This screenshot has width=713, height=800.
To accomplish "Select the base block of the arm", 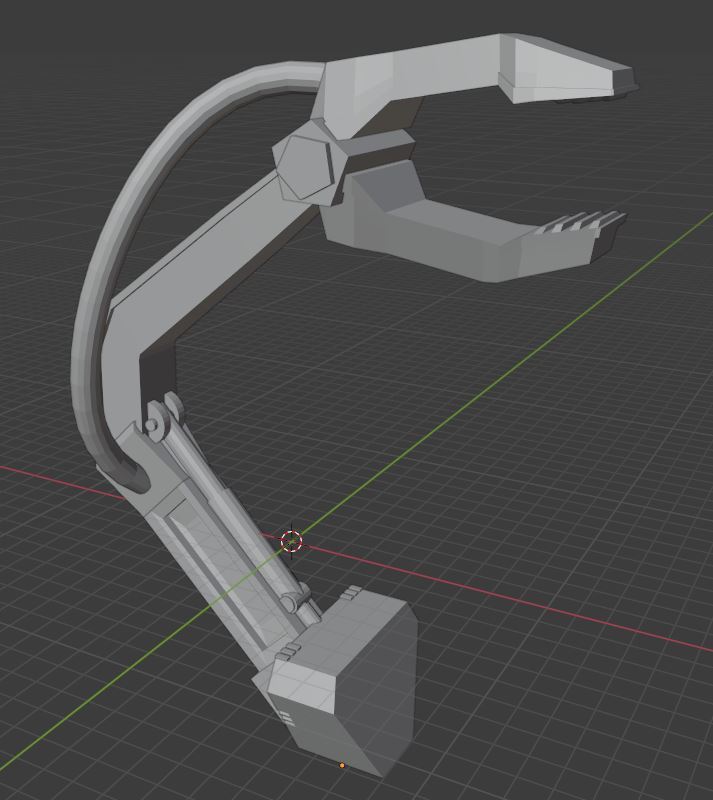I will (339, 684).
